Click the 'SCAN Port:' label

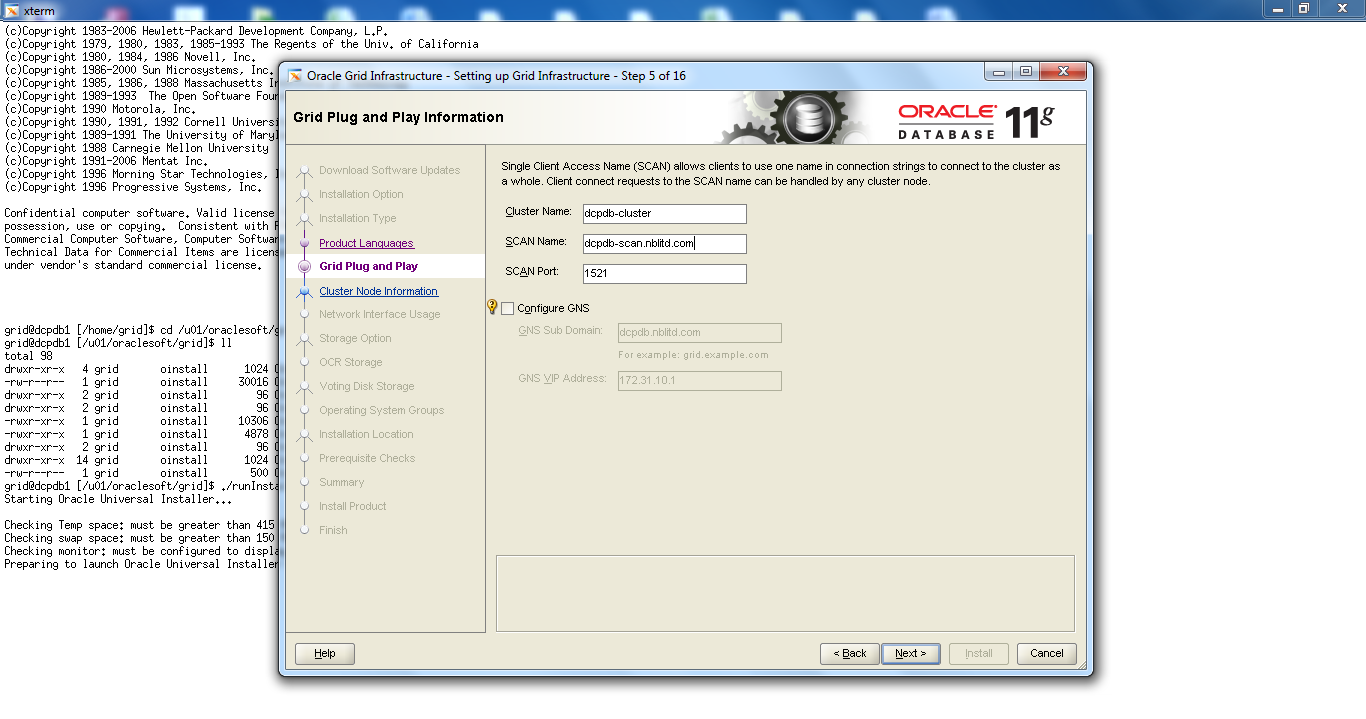[533, 272]
